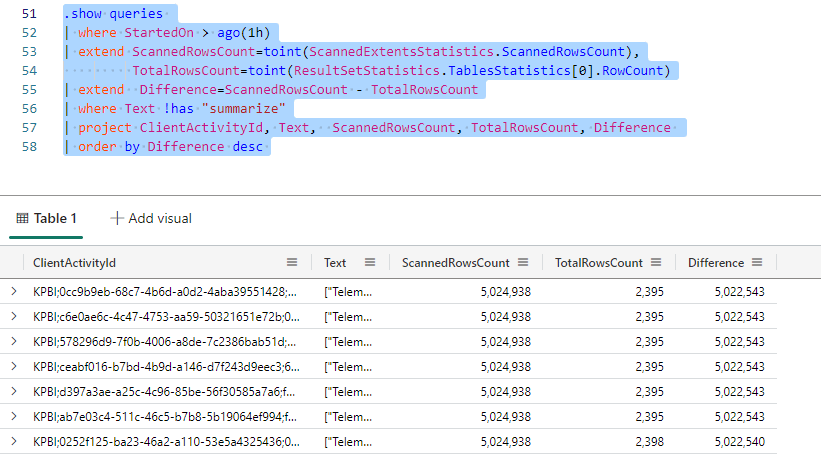Expand row KPBI;0cc9b9eb-68c7
The image size is (821, 454).
(x=14, y=291)
